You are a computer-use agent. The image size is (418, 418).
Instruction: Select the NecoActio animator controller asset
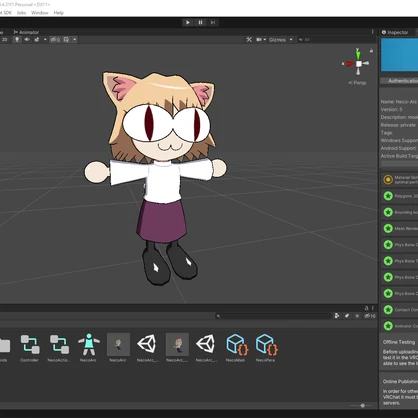coord(59,348)
